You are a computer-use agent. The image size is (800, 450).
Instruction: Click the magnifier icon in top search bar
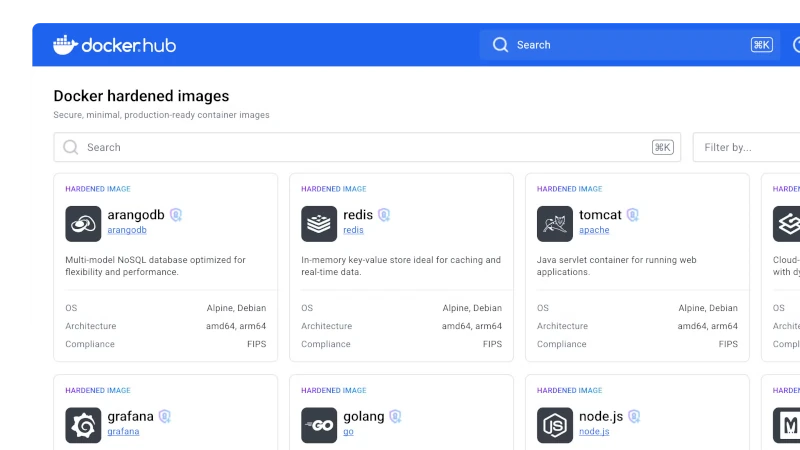pyautogui.click(x=500, y=45)
